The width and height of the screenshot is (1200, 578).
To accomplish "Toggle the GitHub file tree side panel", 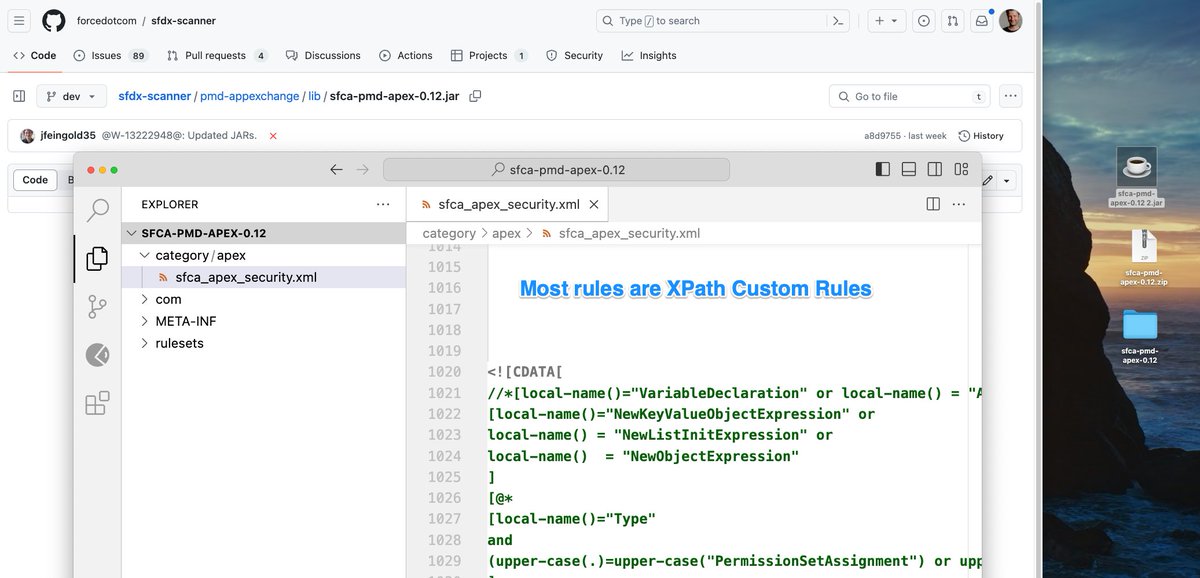I will point(19,96).
